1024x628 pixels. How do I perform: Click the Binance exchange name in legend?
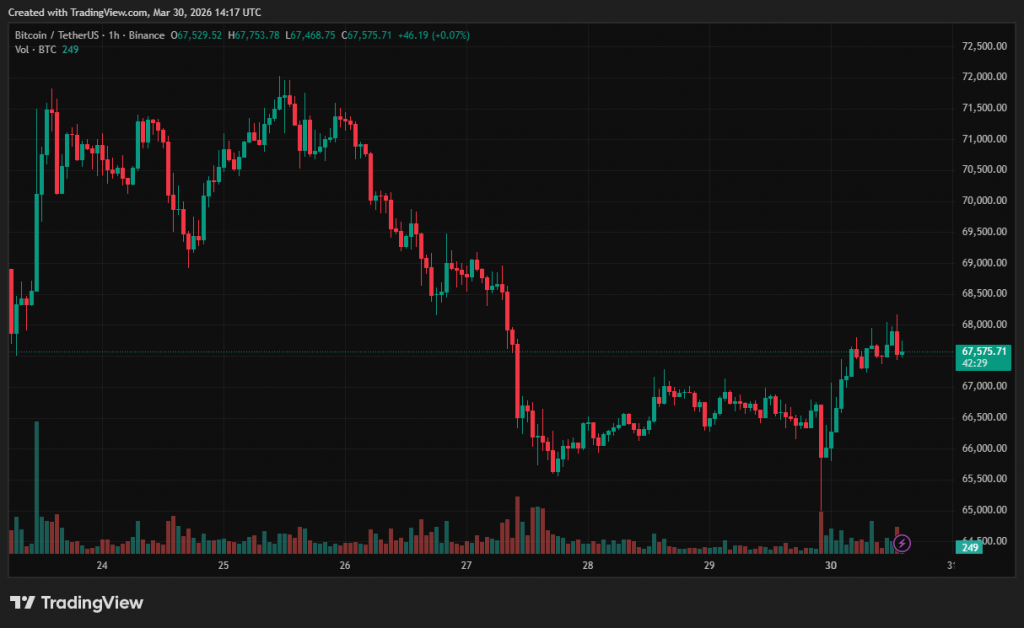(x=146, y=35)
